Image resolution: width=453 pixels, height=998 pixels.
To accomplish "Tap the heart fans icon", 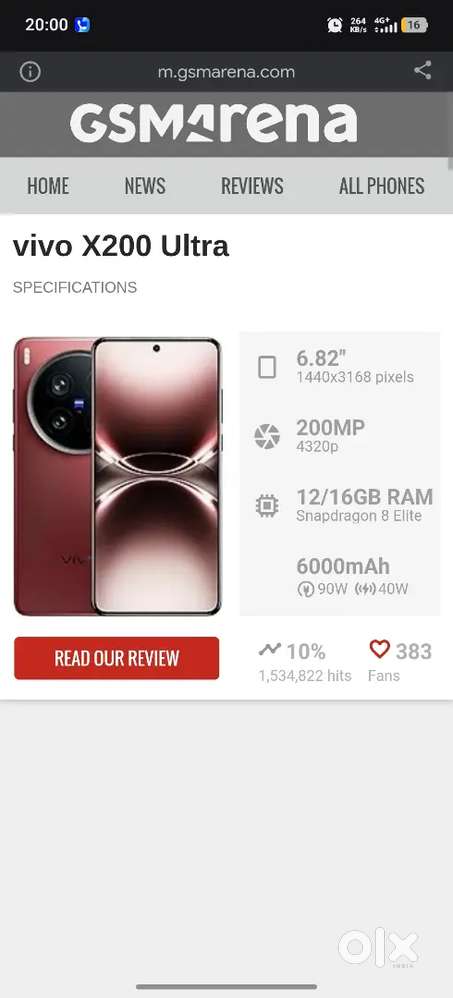I will click(x=379, y=649).
